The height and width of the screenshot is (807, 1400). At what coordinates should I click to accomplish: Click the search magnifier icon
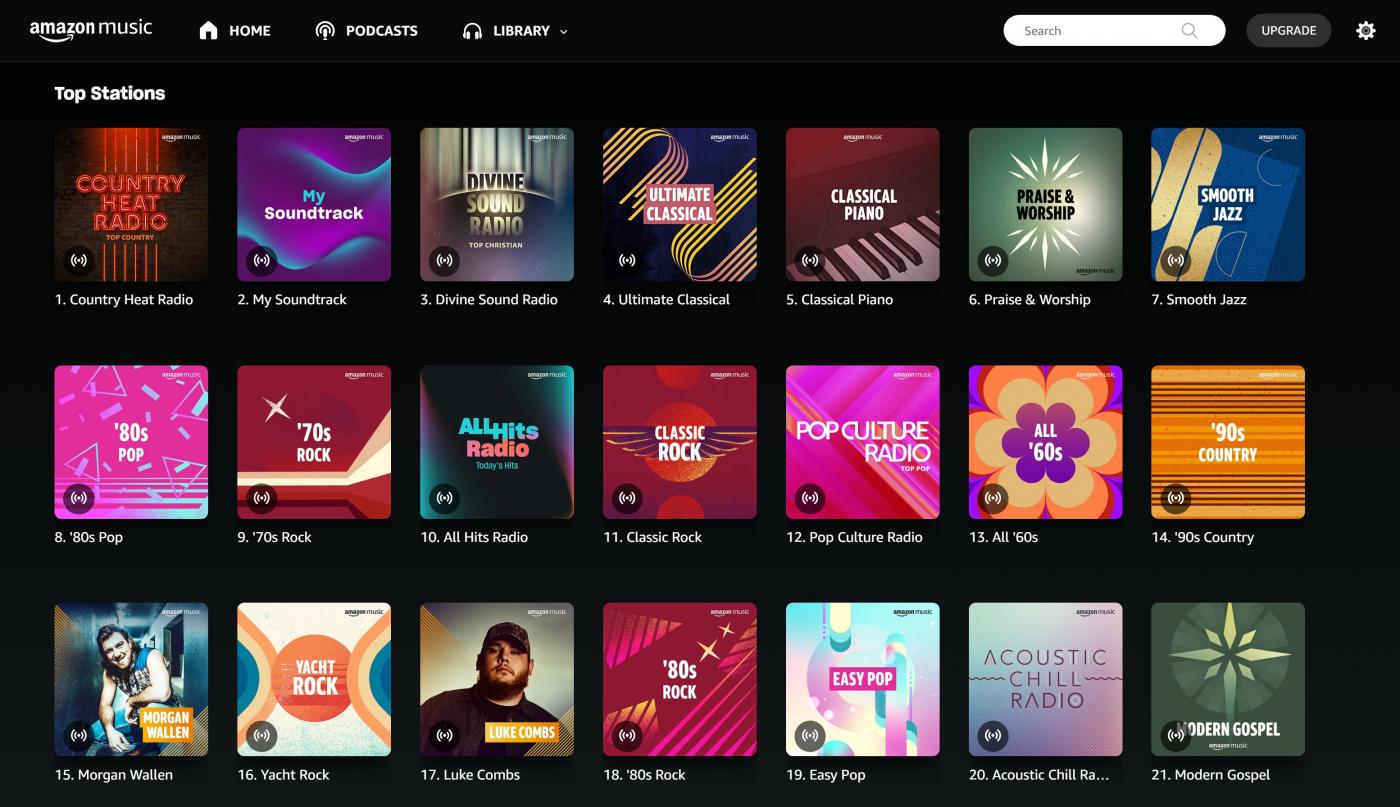click(x=1189, y=31)
